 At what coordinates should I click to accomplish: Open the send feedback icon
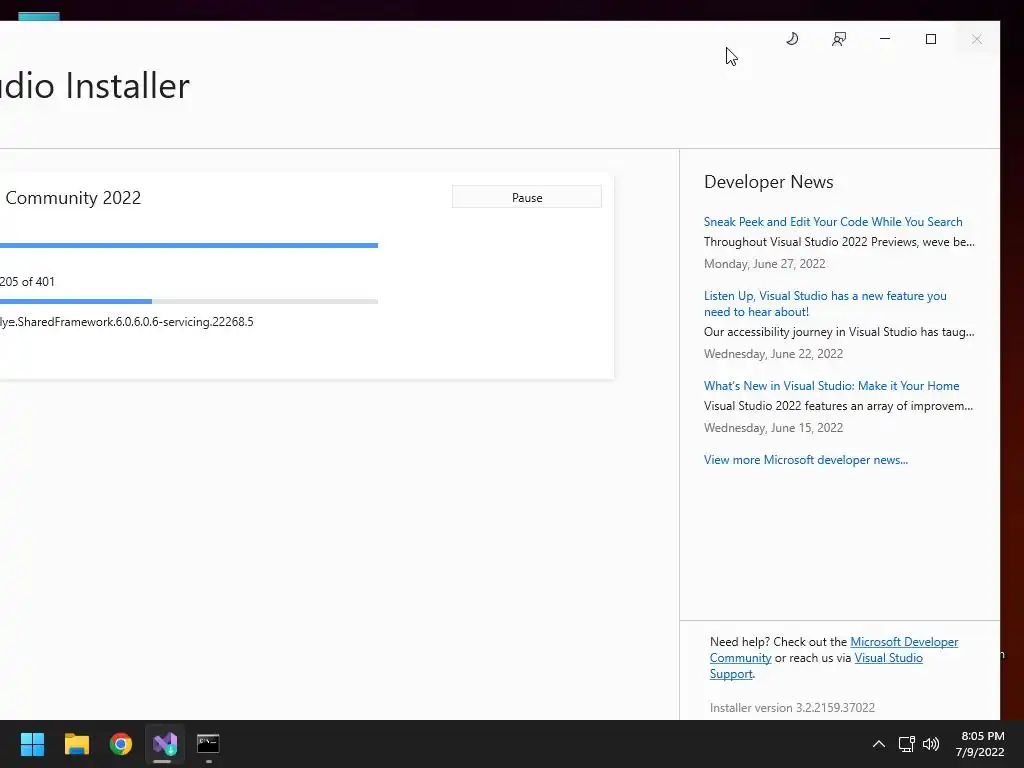[839, 39]
